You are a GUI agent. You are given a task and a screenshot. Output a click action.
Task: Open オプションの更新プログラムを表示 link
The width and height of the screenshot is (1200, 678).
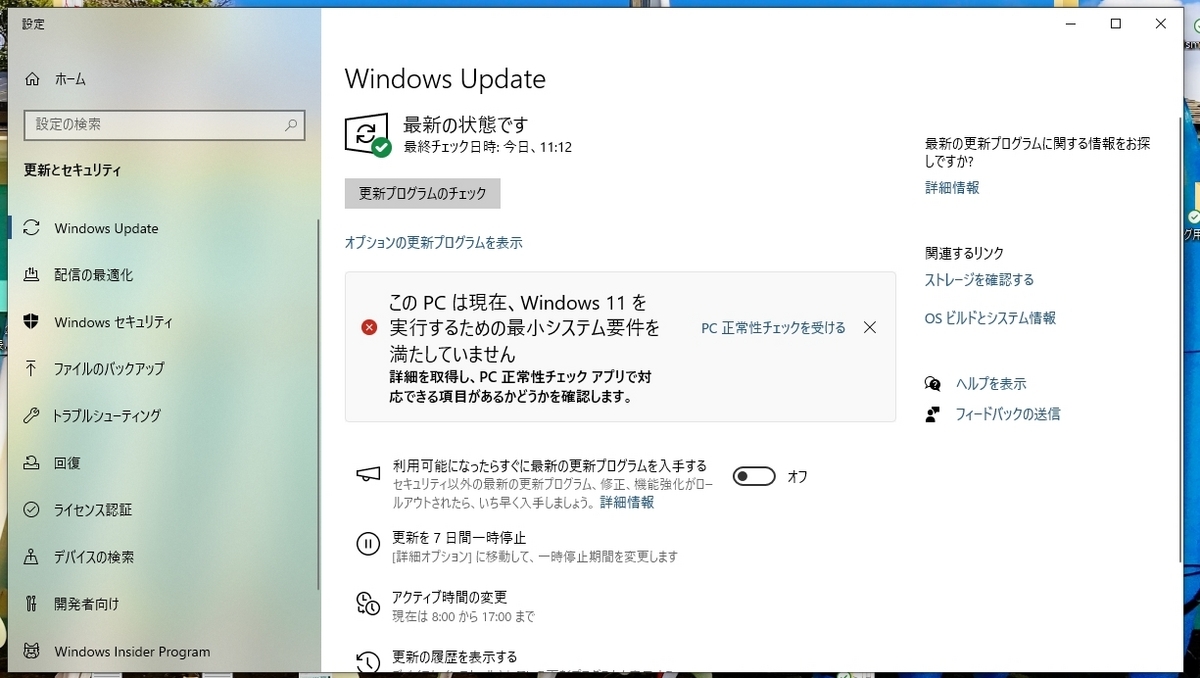tap(433, 242)
